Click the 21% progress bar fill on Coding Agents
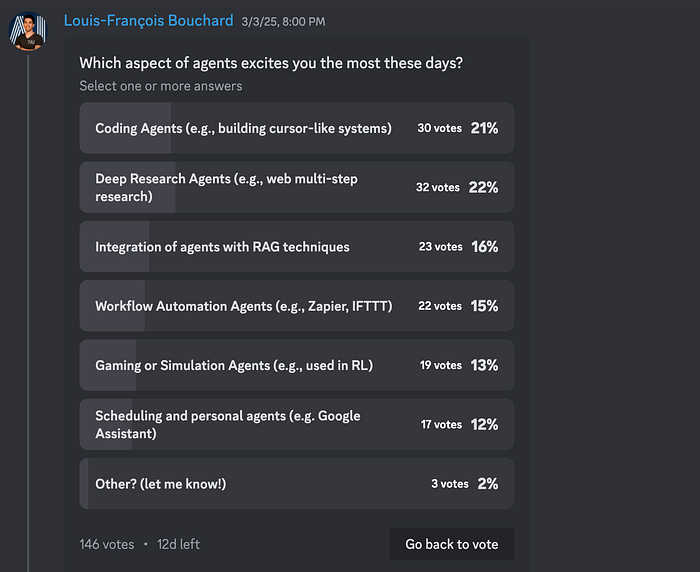This screenshot has width=700, height=572. coord(125,128)
